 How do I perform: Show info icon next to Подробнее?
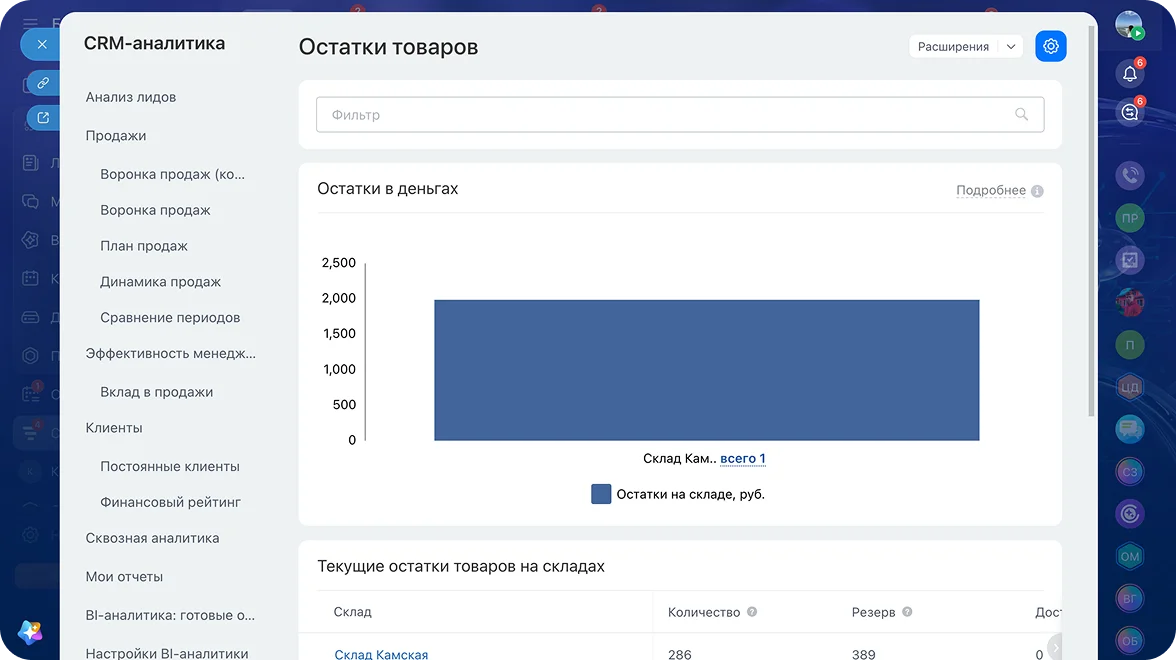pyautogui.click(x=1037, y=191)
